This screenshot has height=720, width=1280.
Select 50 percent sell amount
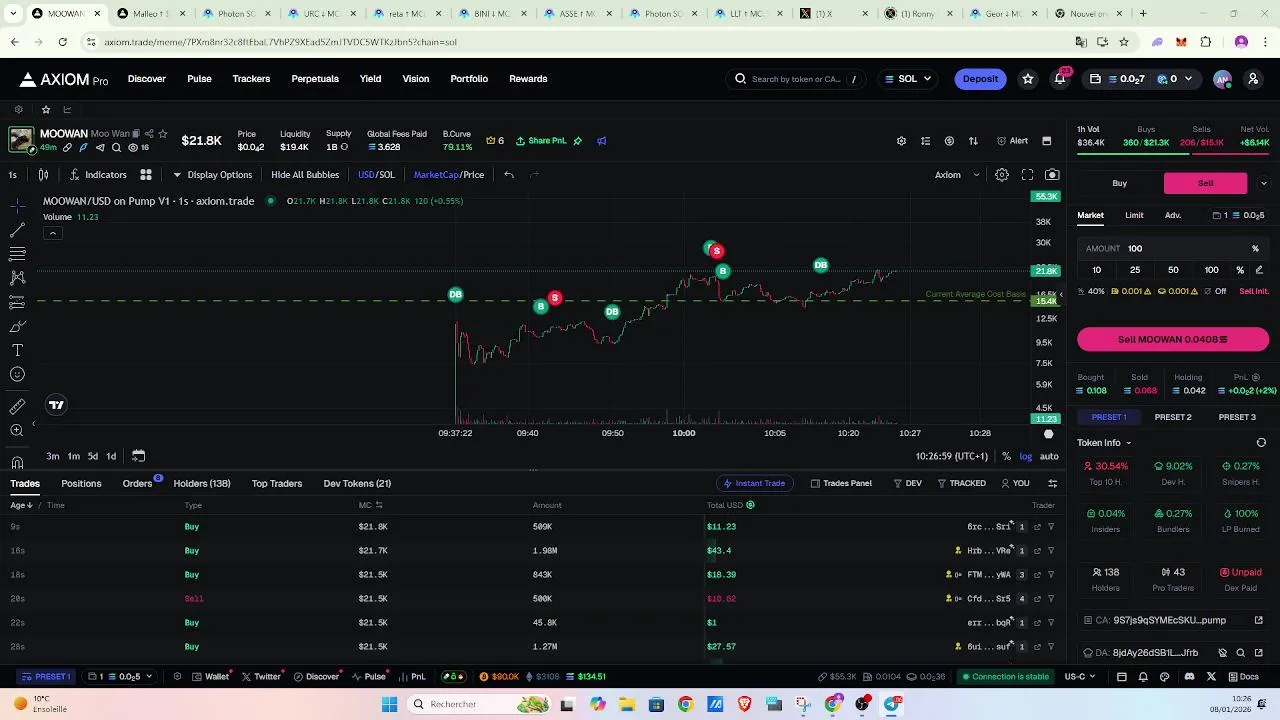(x=1173, y=270)
